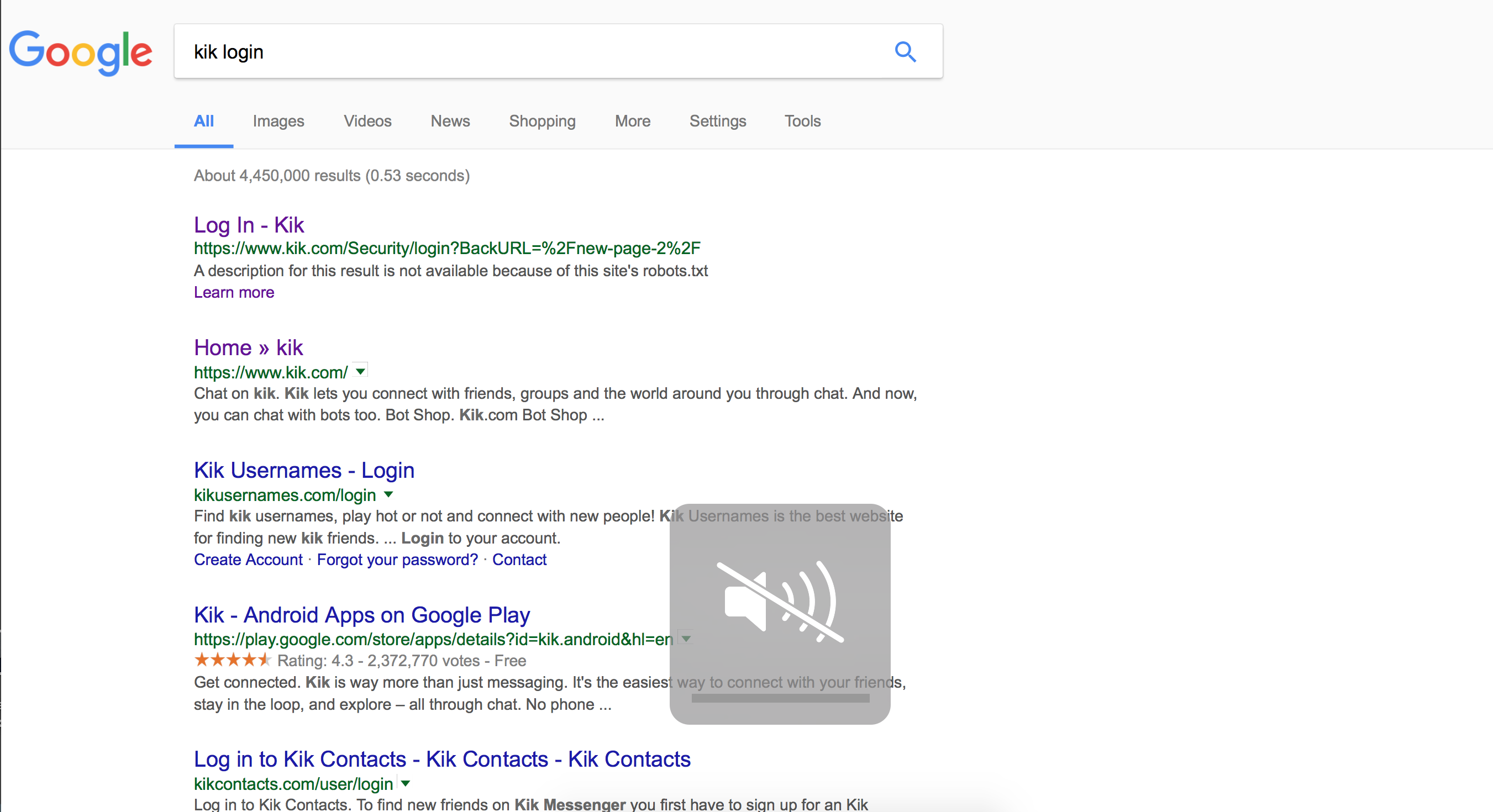Click the kik.com Security login URL
This screenshot has height=812, width=1493.
(447, 248)
